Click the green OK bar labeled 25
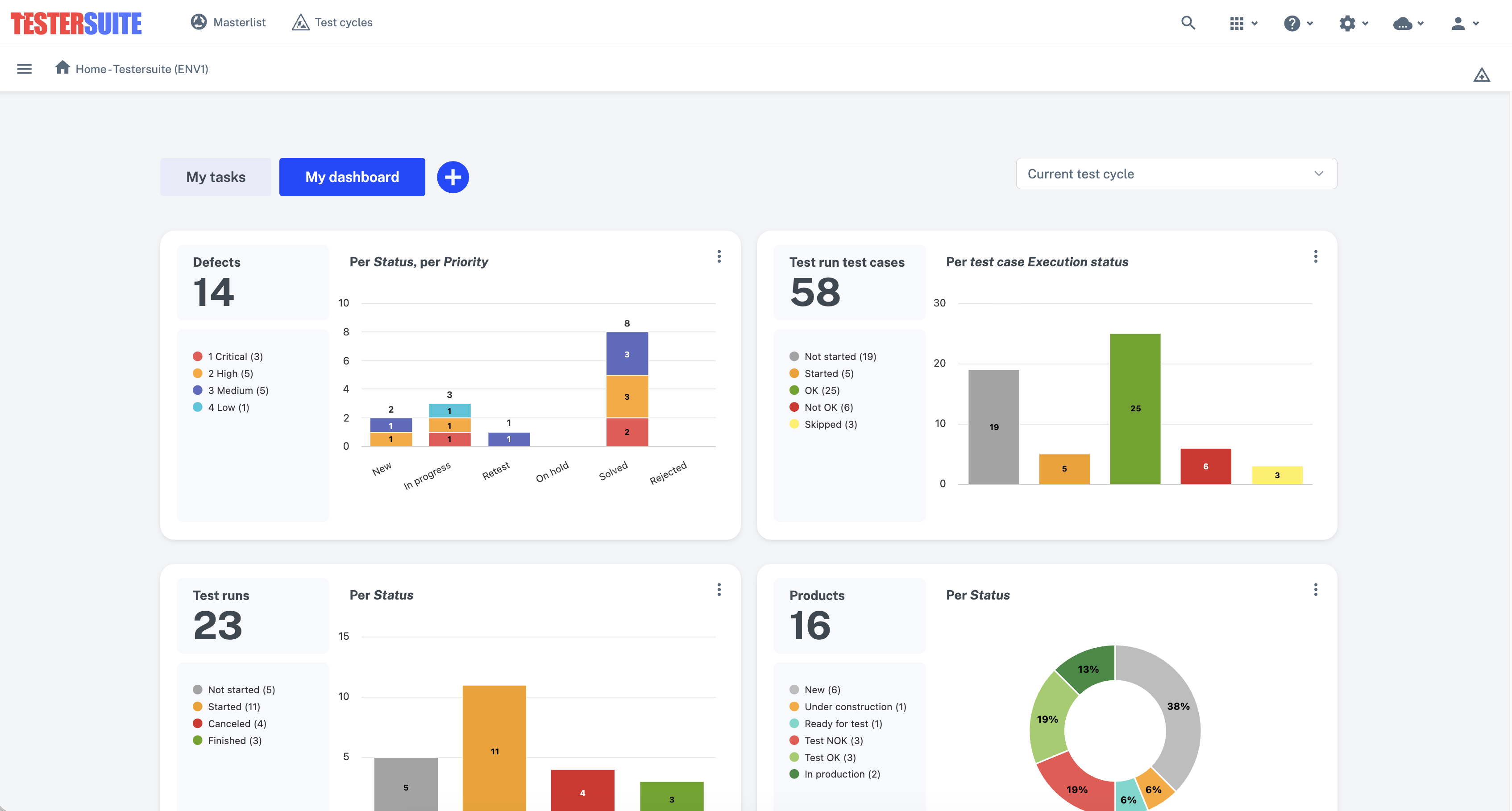The height and width of the screenshot is (811, 1512). coord(1134,409)
